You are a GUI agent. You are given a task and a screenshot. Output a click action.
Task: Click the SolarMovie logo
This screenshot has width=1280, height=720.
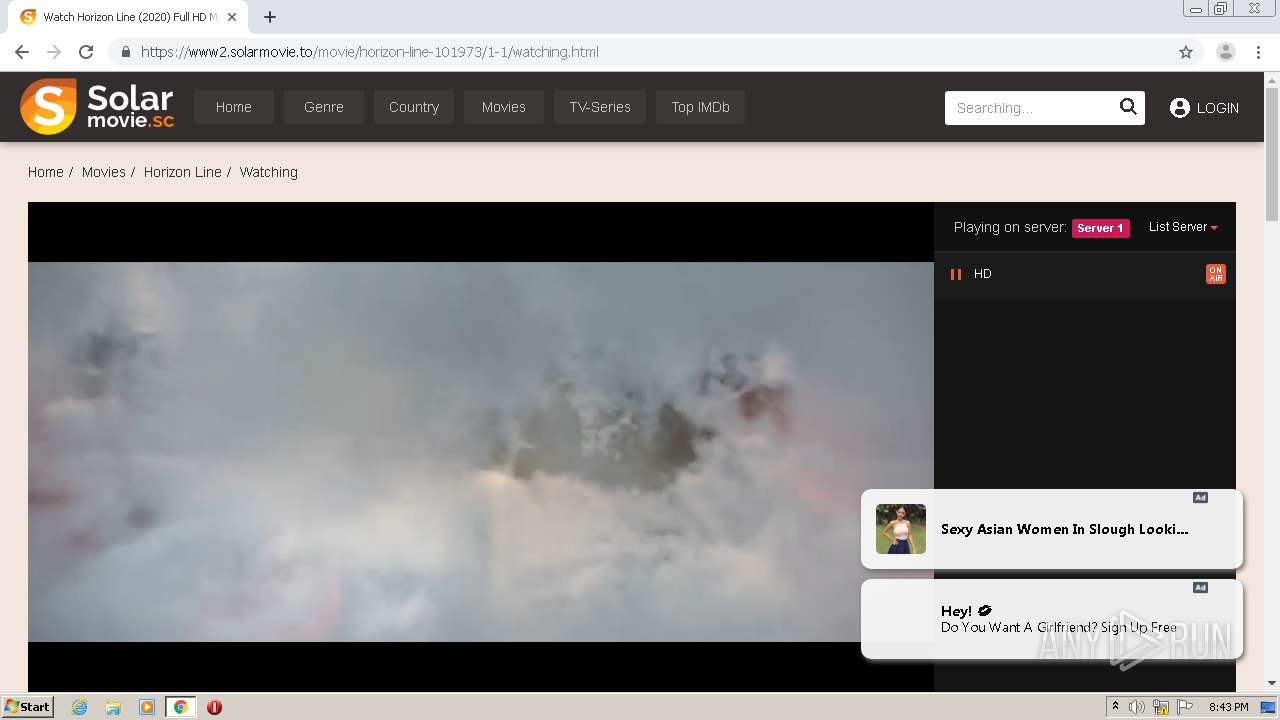coord(97,107)
